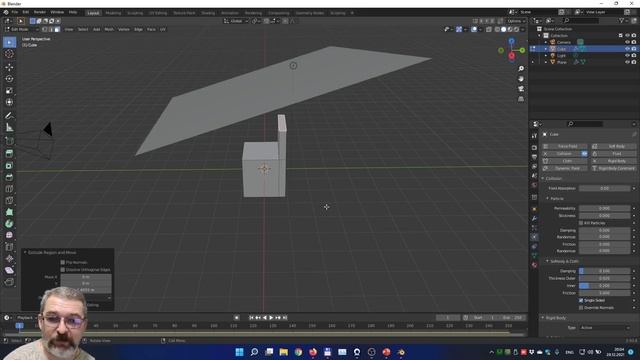Toggle Dissolve Orthogonal Edges checkbox
Viewport: 640px width, 360px height.
click(x=62, y=270)
